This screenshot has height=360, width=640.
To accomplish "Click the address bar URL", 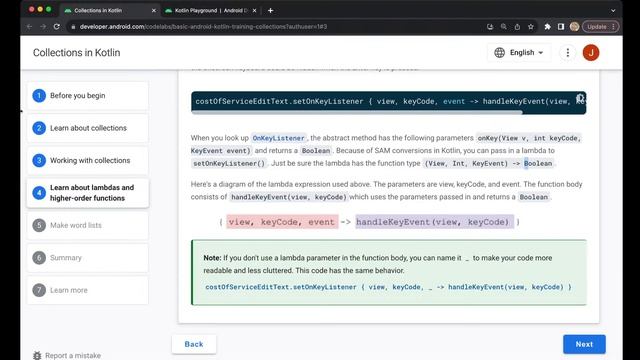I will 203,27.
